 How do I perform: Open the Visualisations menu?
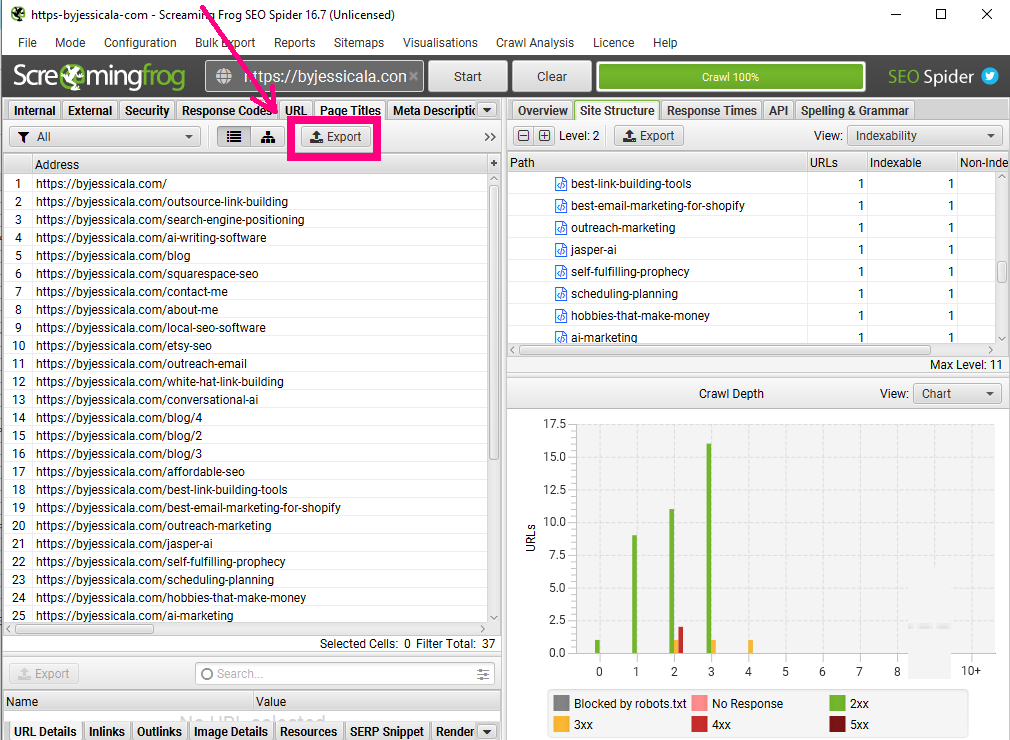point(440,43)
